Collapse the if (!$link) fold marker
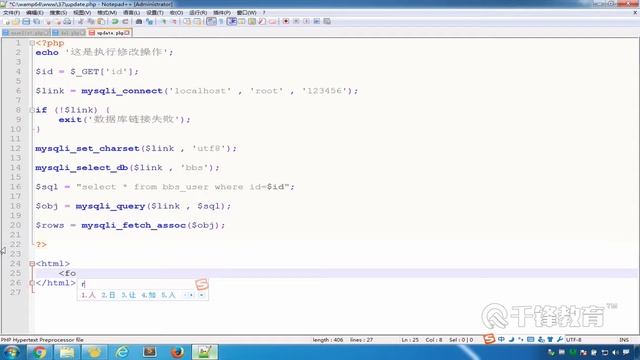The width and height of the screenshot is (640, 360). pos(32,110)
